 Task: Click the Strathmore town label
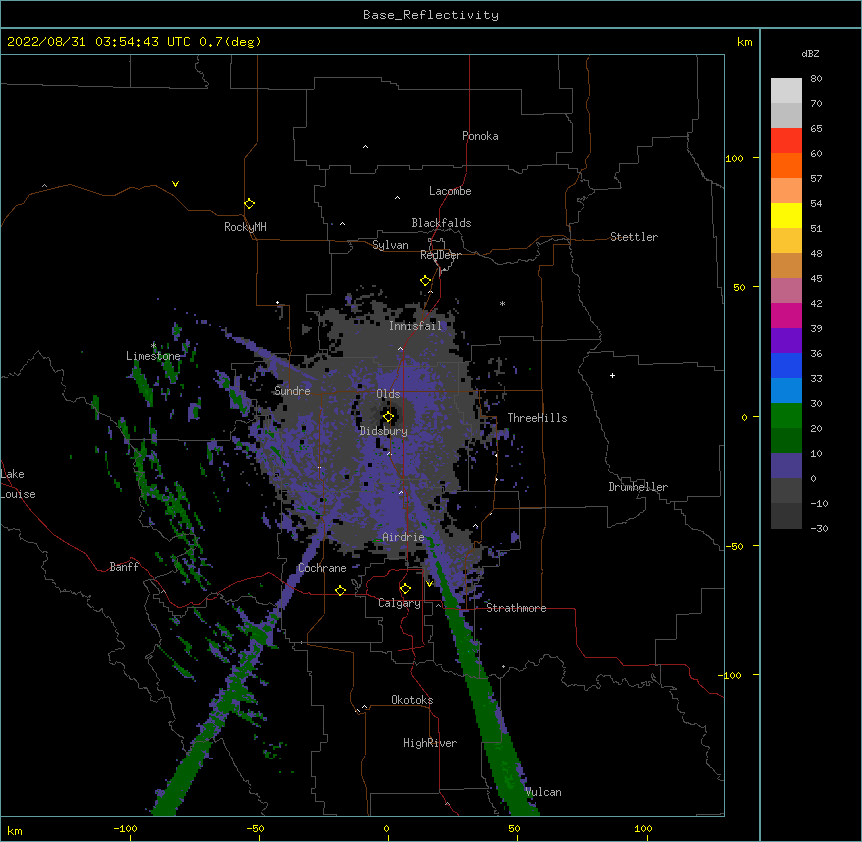coord(516,608)
